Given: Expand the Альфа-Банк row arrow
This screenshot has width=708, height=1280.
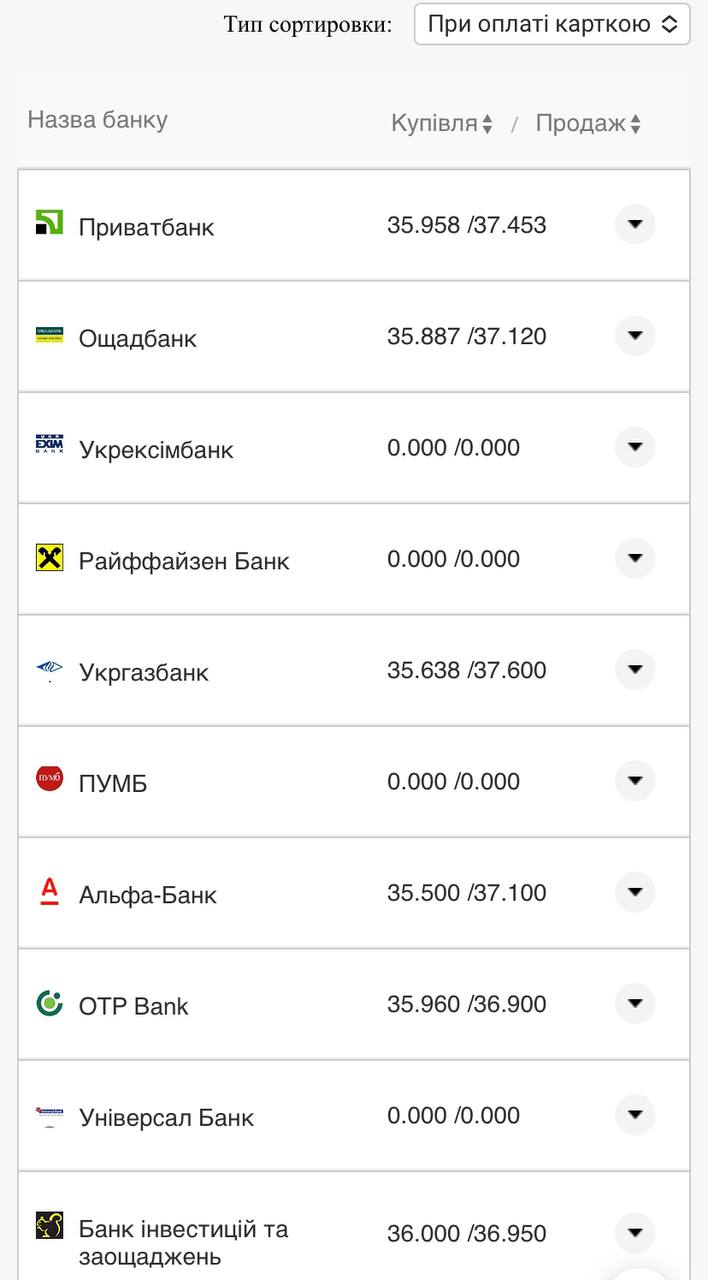Looking at the screenshot, I should point(635,892).
